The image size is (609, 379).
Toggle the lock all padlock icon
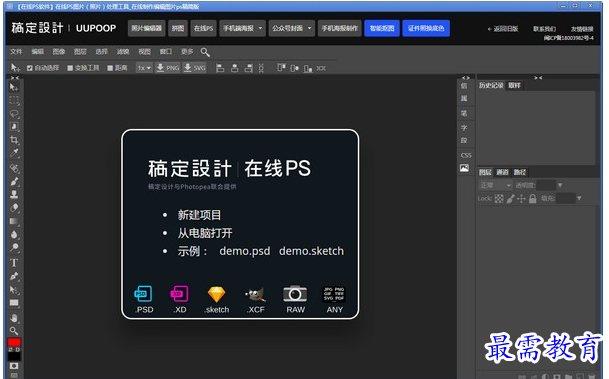(x=532, y=198)
